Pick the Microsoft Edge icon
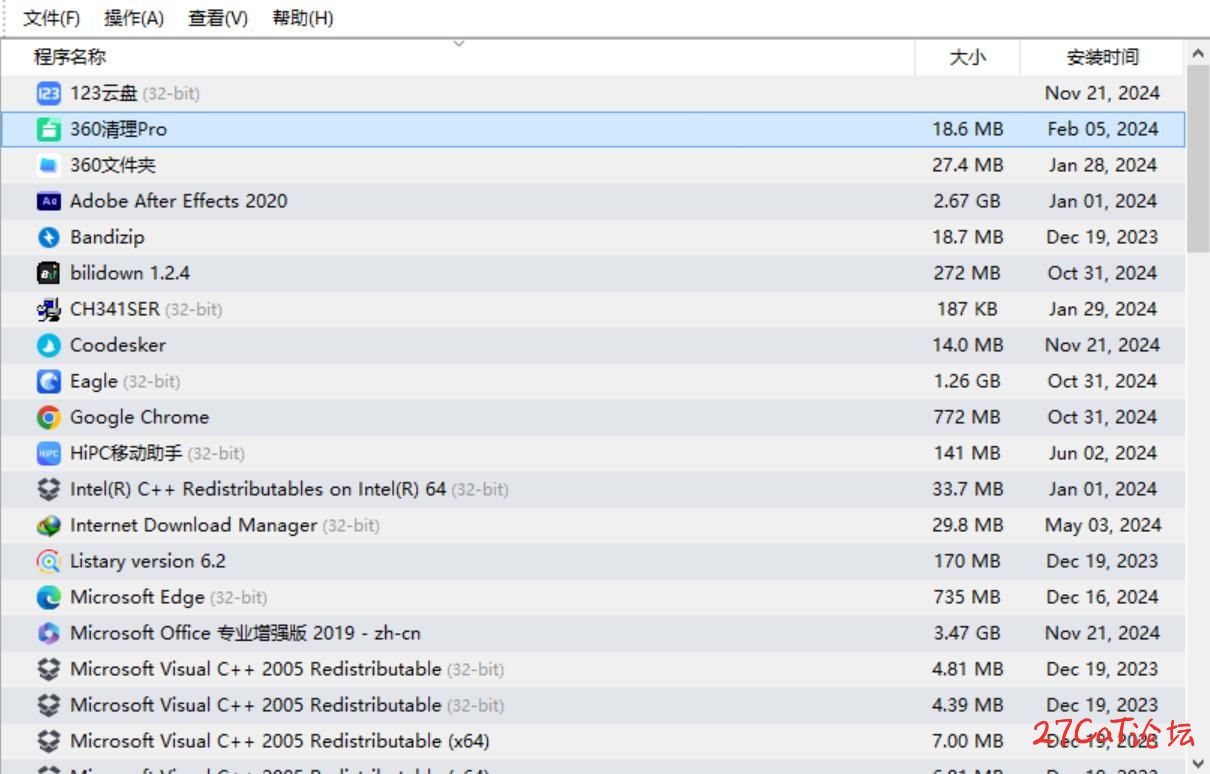This screenshot has height=774, width=1210. coord(48,597)
